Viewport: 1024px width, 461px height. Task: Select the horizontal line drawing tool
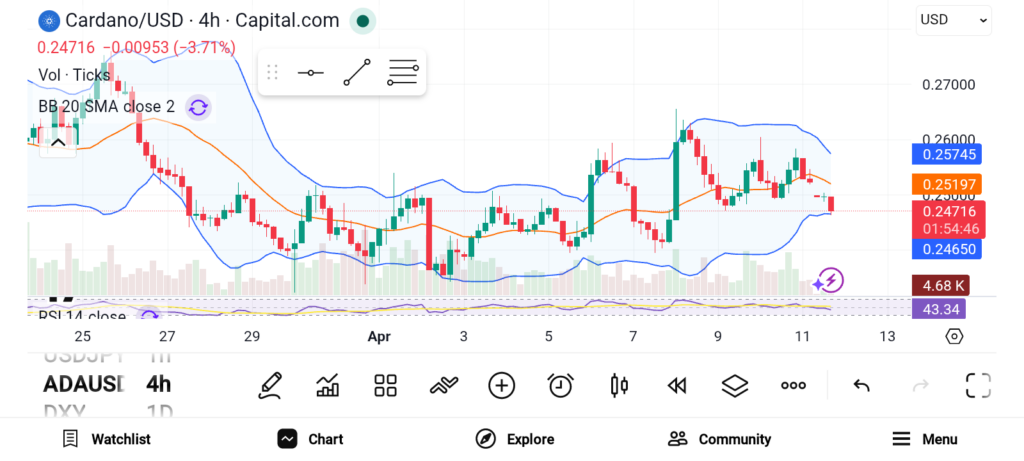pos(310,73)
